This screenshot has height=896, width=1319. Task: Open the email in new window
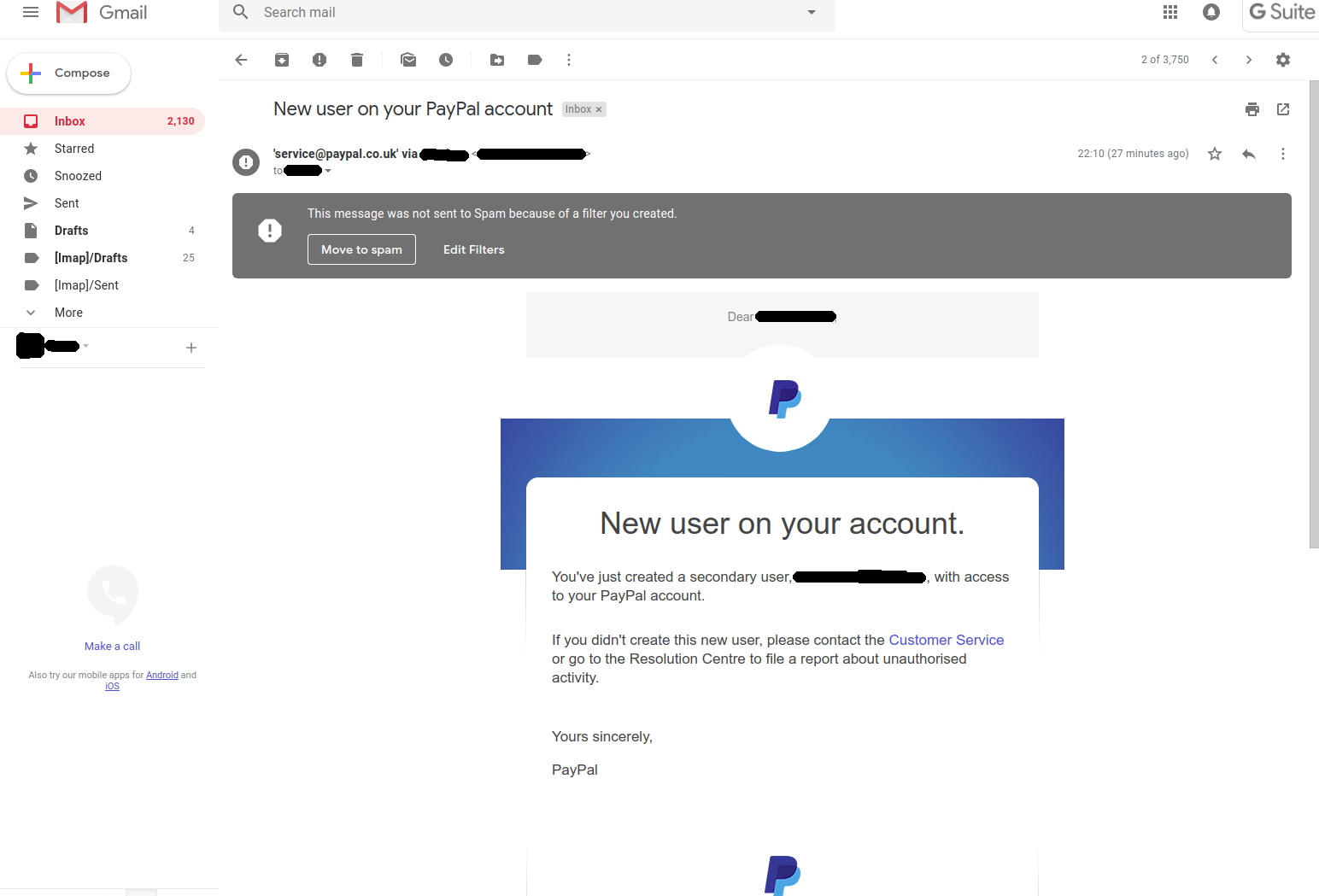[1283, 109]
